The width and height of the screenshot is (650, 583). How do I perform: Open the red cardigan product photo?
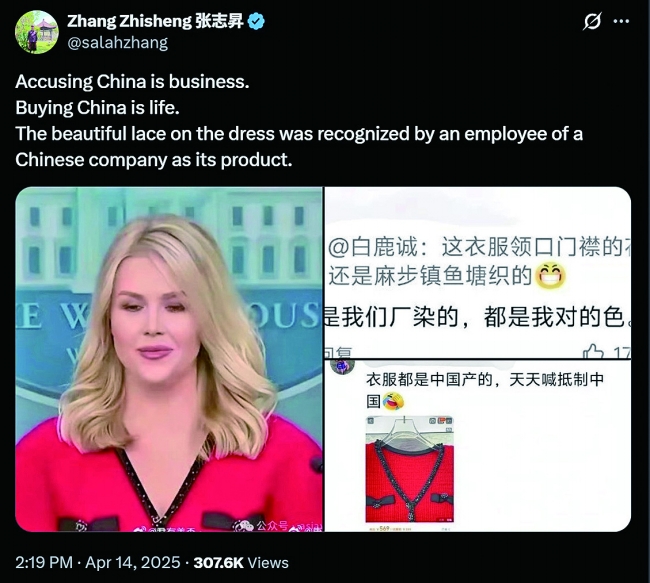[x=410, y=469]
